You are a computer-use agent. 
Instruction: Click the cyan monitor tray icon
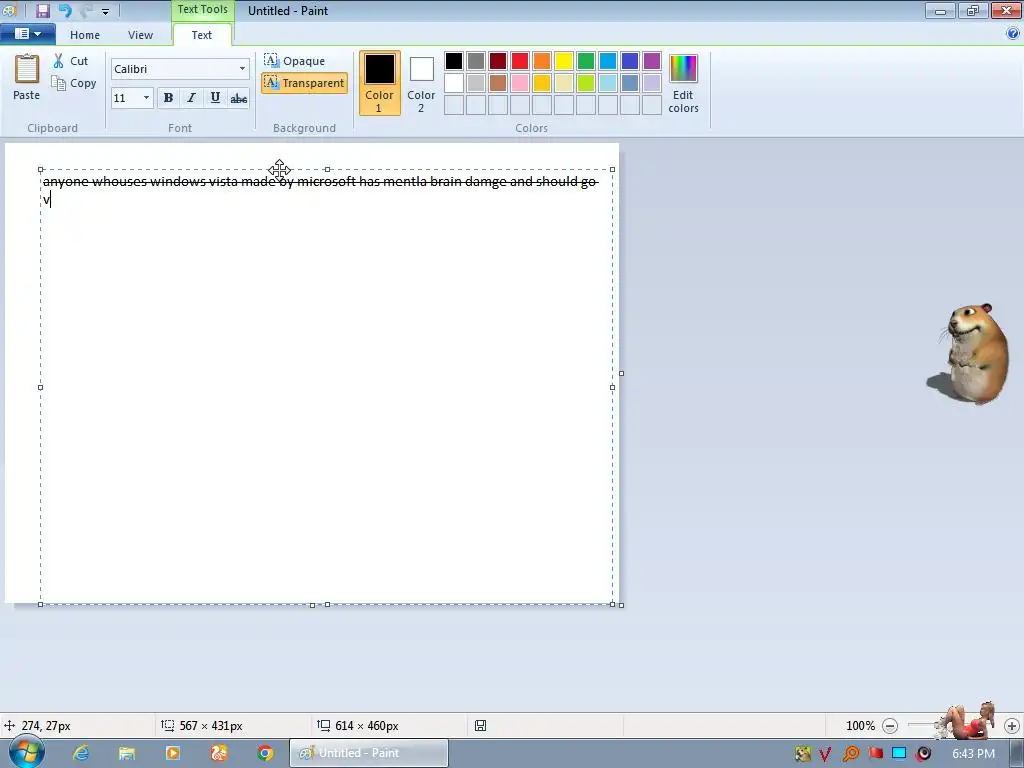click(899, 754)
